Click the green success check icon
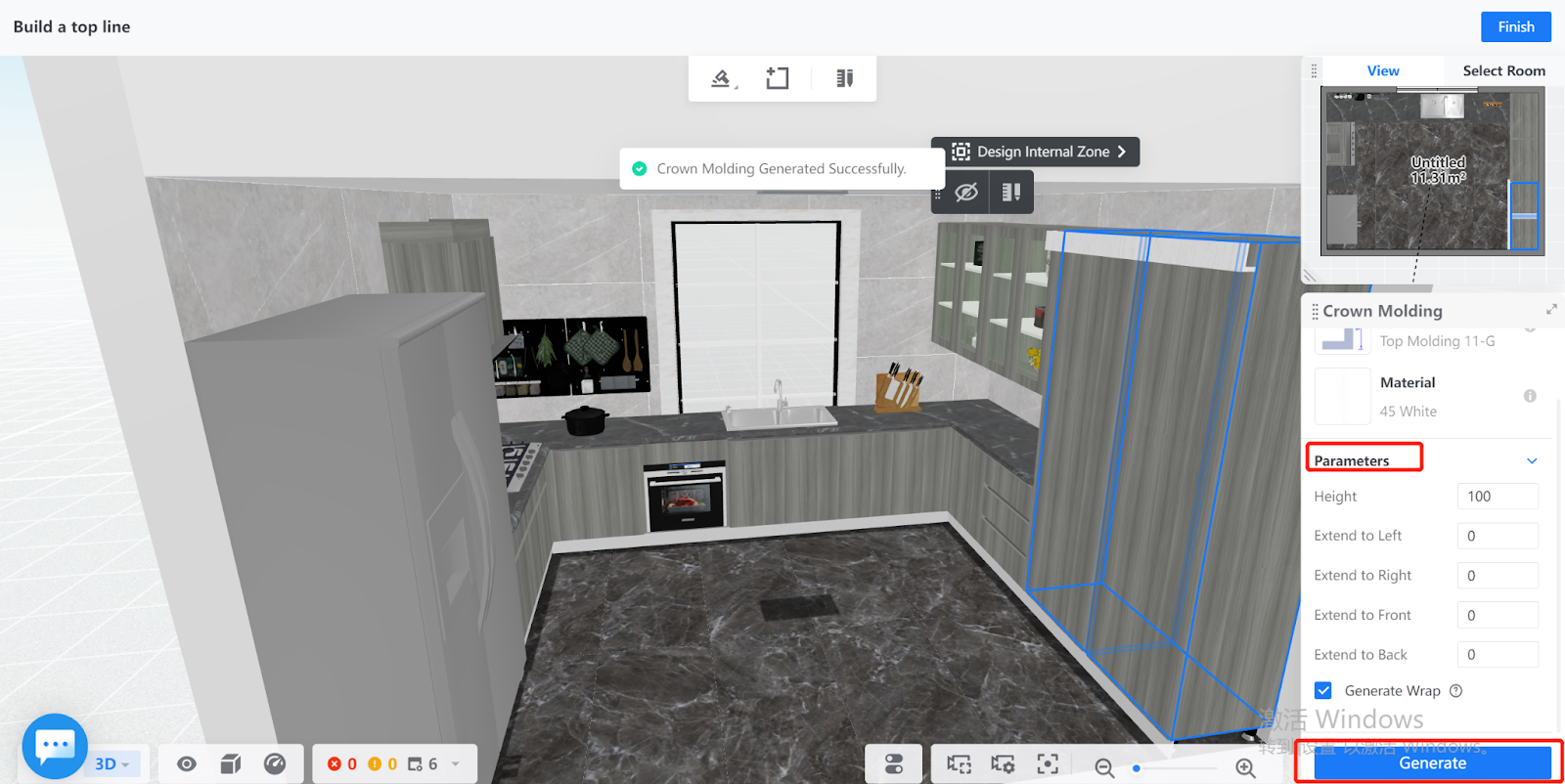Image resolution: width=1565 pixels, height=784 pixels. [640, 168]
